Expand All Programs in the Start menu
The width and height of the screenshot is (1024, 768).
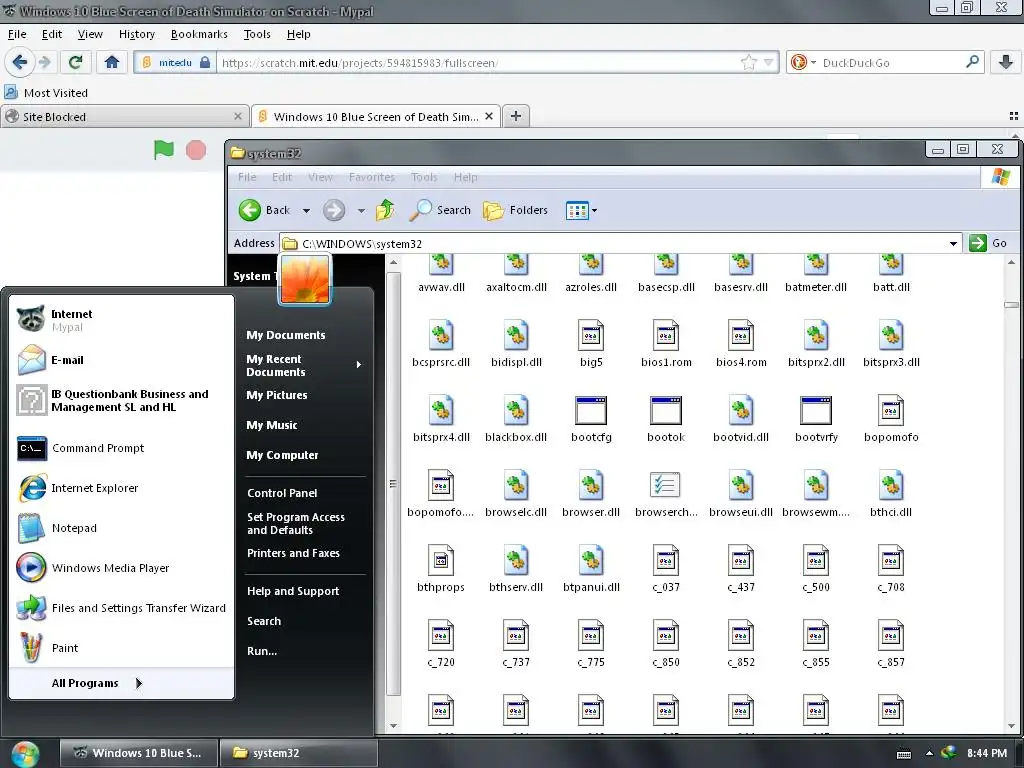[x=97, y=683]
